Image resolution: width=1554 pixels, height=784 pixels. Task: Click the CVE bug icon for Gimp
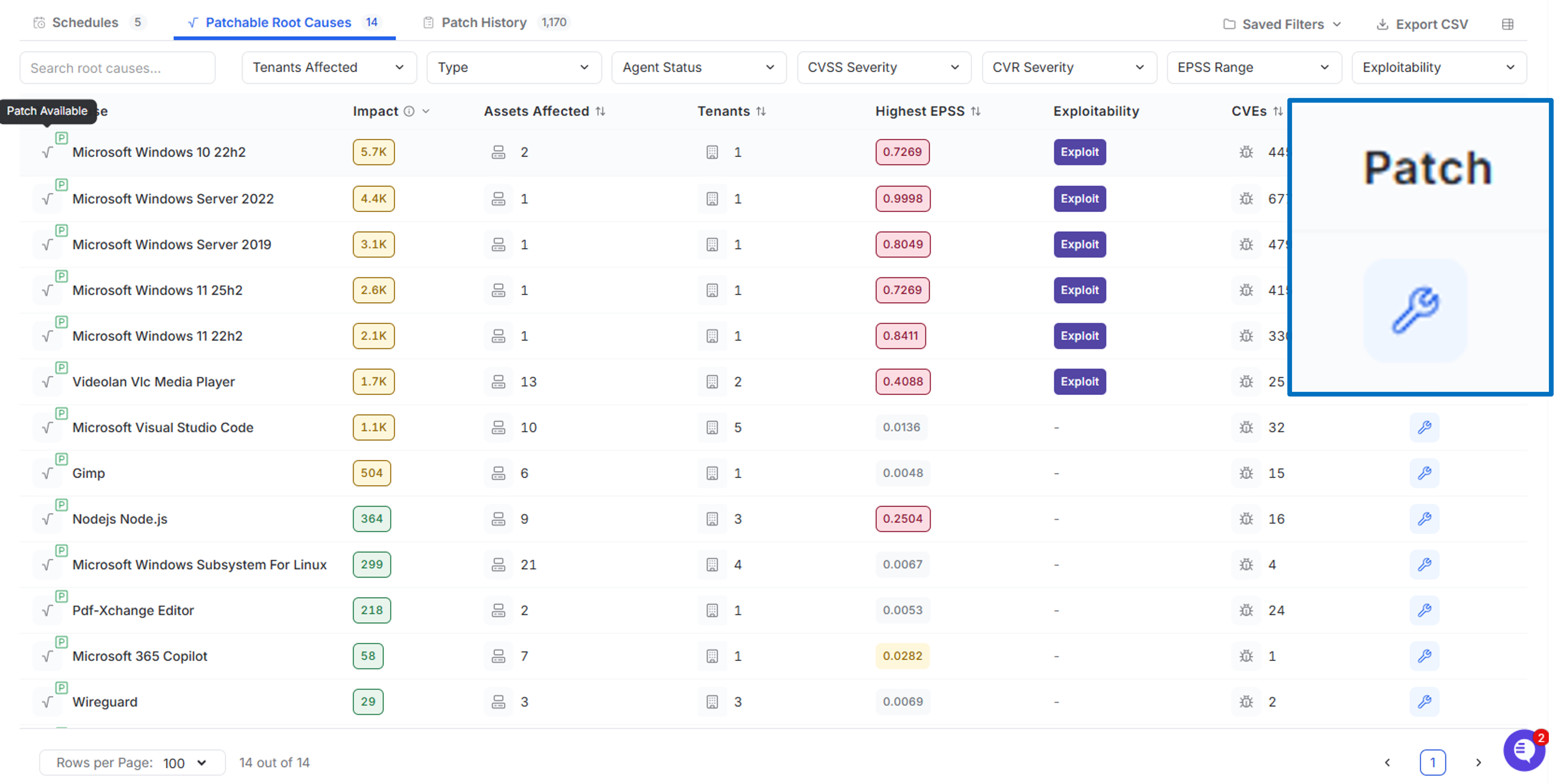coord(1246,473)
